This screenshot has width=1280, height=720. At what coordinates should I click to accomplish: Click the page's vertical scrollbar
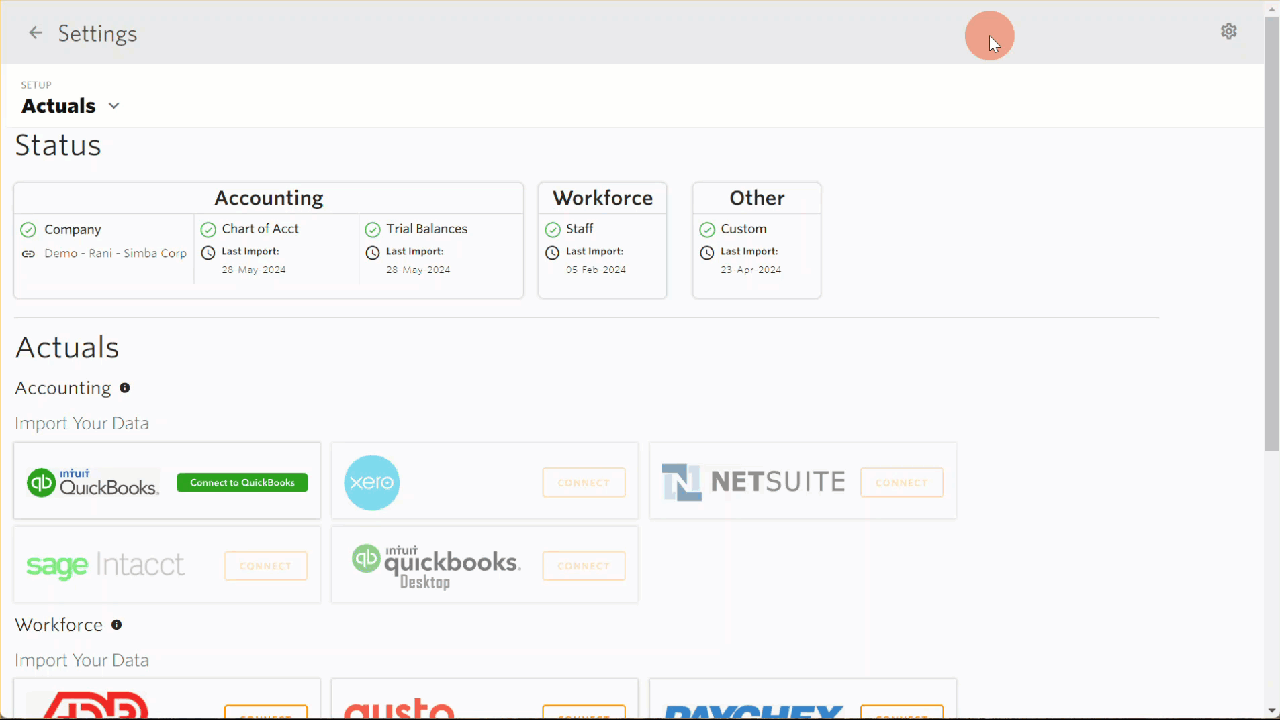pos(1272,235)
